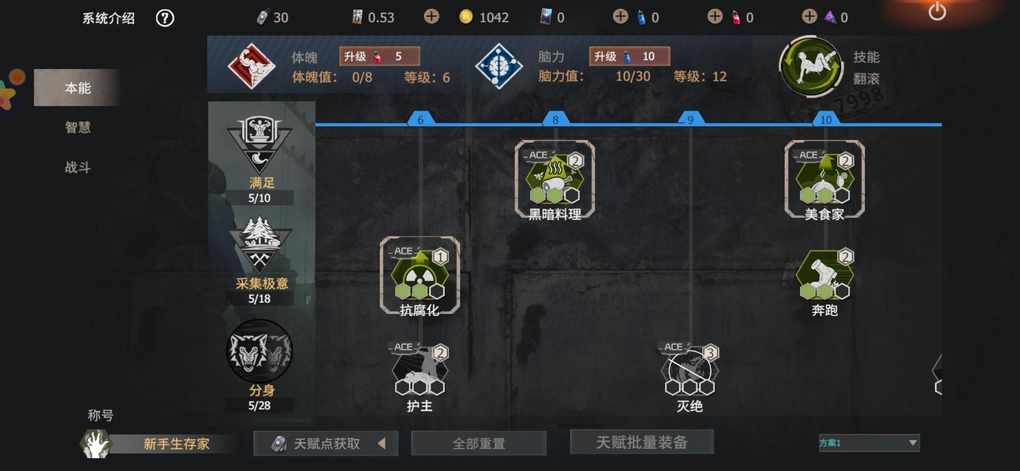The image size is (1020, 471).
Task: Open the 方案 scheme dropdown
Action: click(868, 442)
